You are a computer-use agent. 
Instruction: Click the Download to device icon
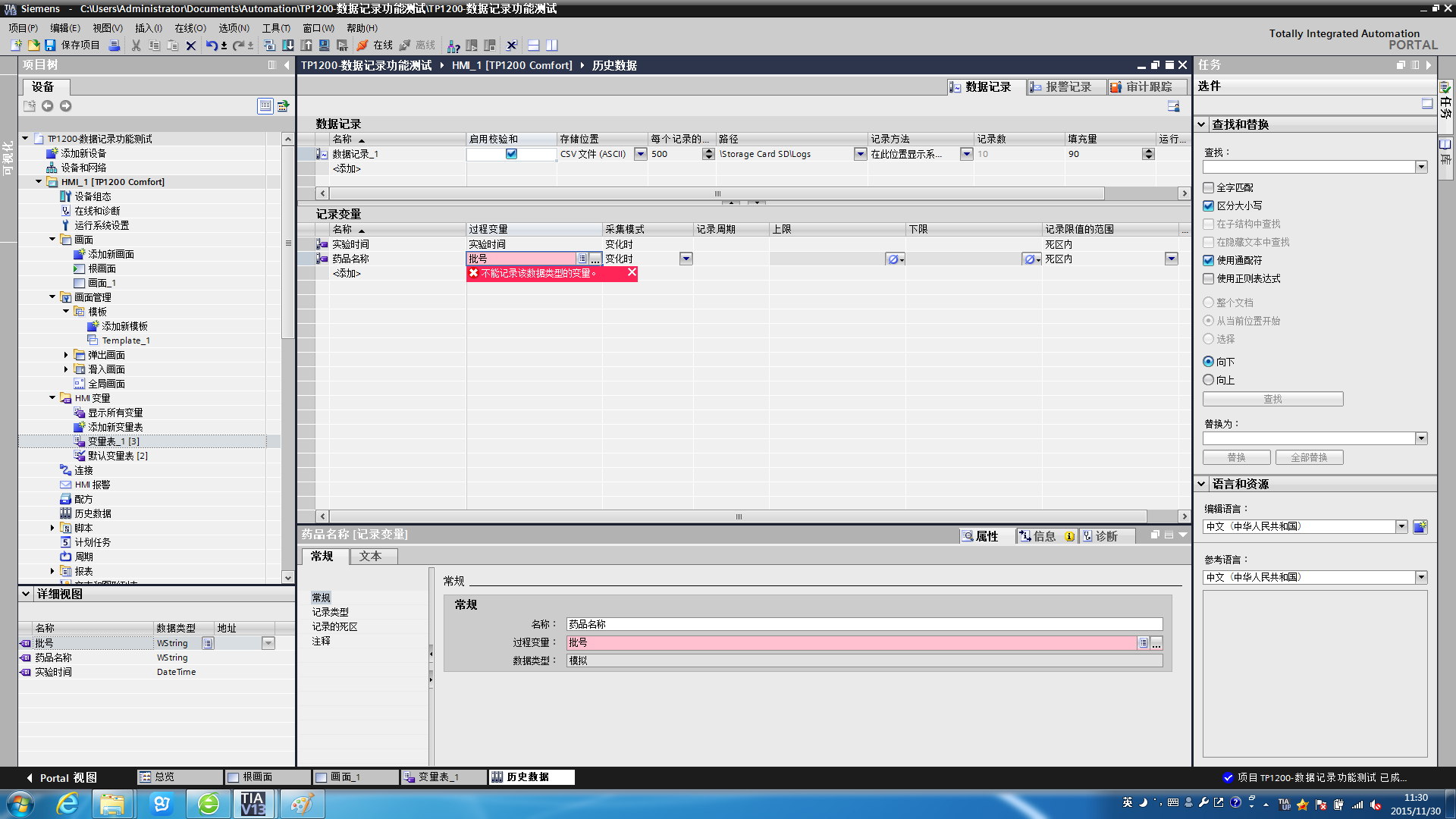(288, 45)
